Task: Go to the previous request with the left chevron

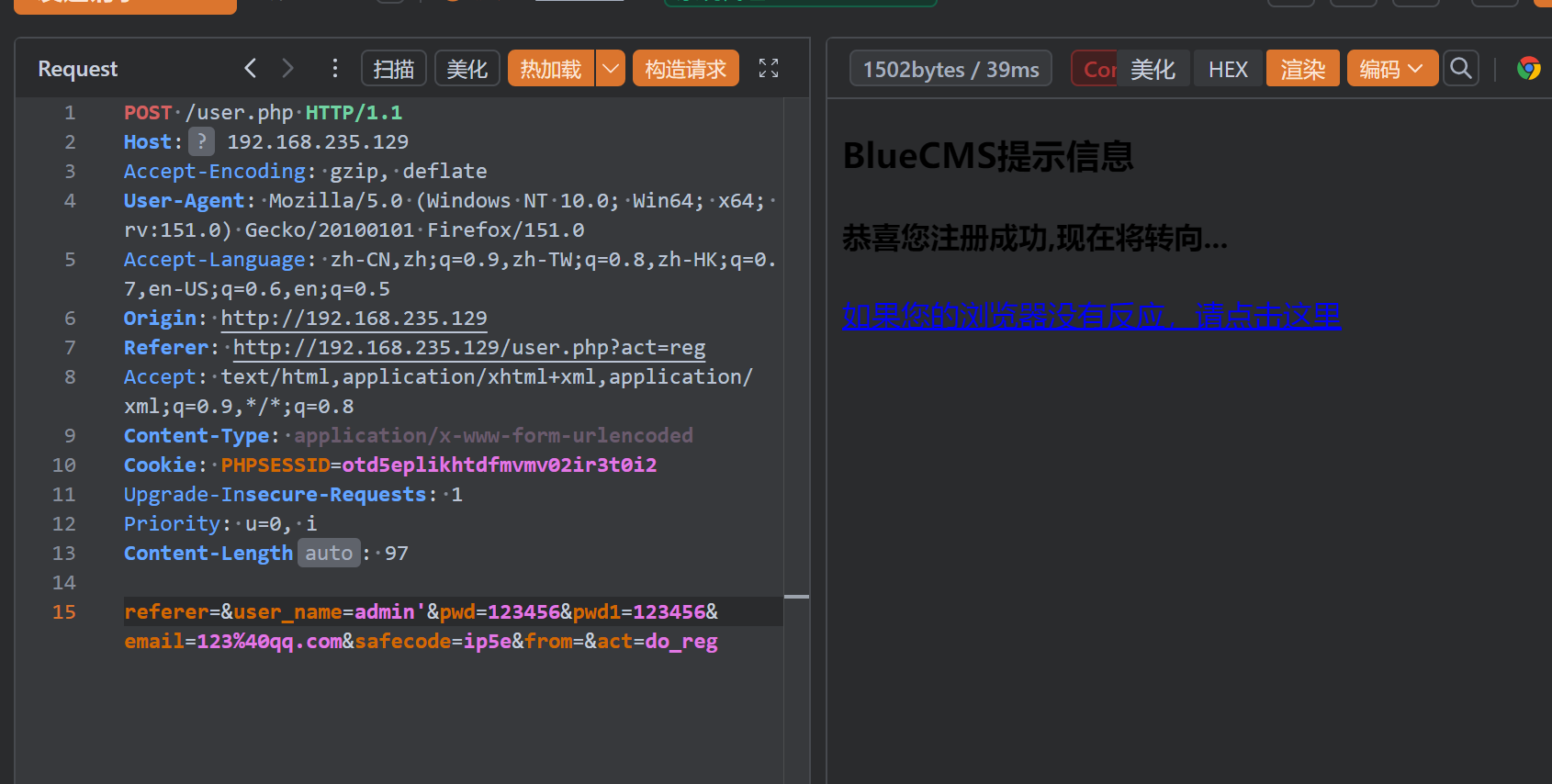Action: 250,68
